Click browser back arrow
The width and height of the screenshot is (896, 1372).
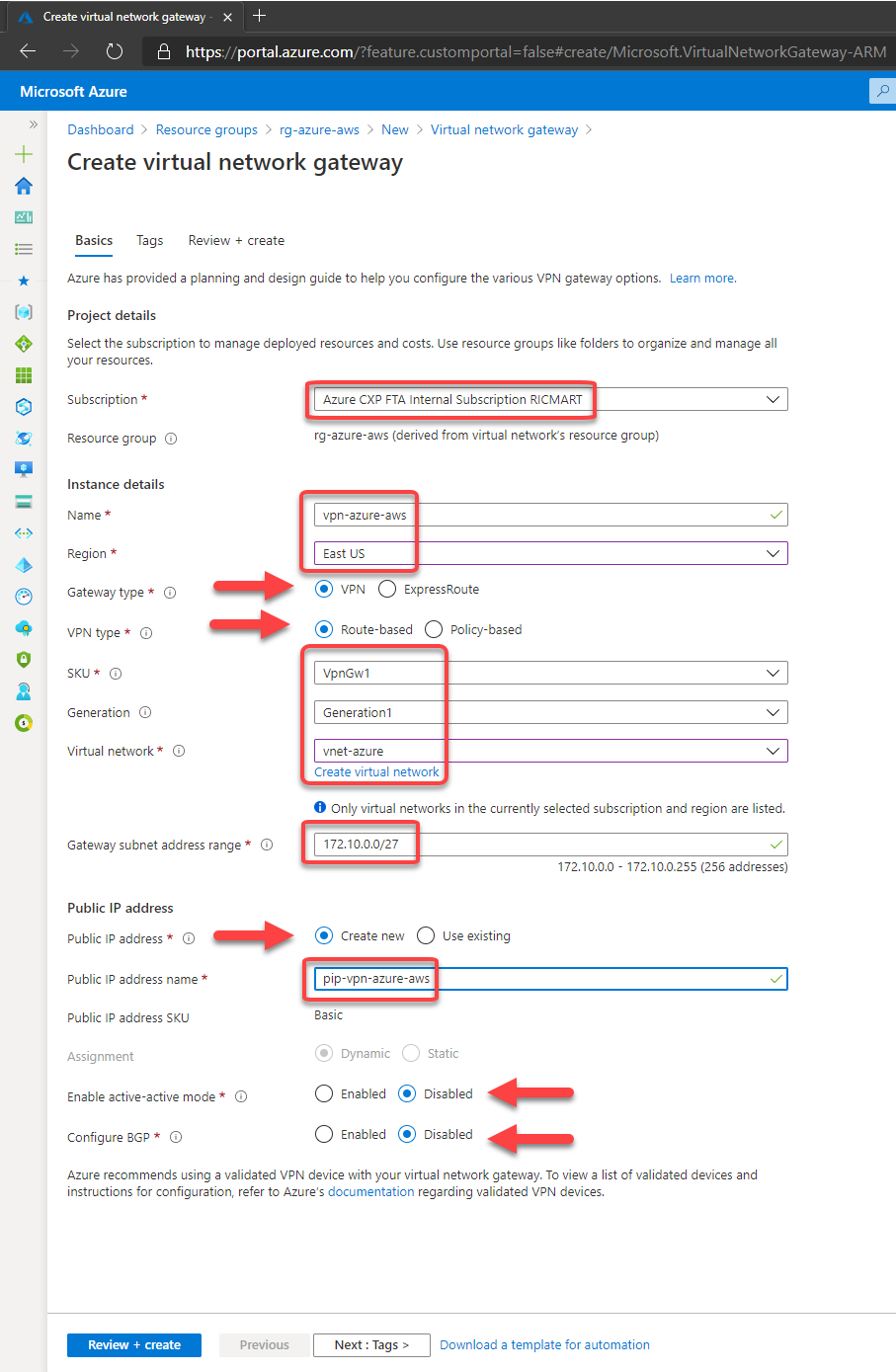[28, 51]
